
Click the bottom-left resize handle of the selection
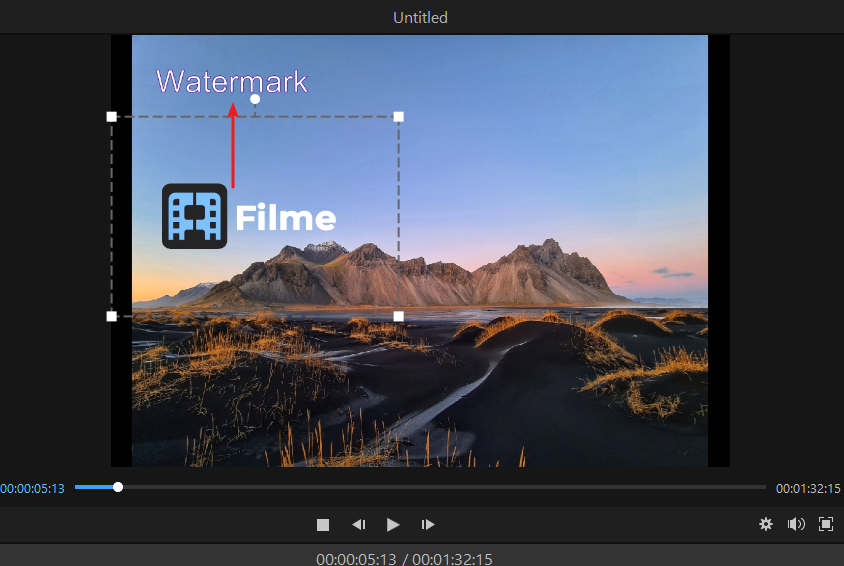tap(111, 316)
